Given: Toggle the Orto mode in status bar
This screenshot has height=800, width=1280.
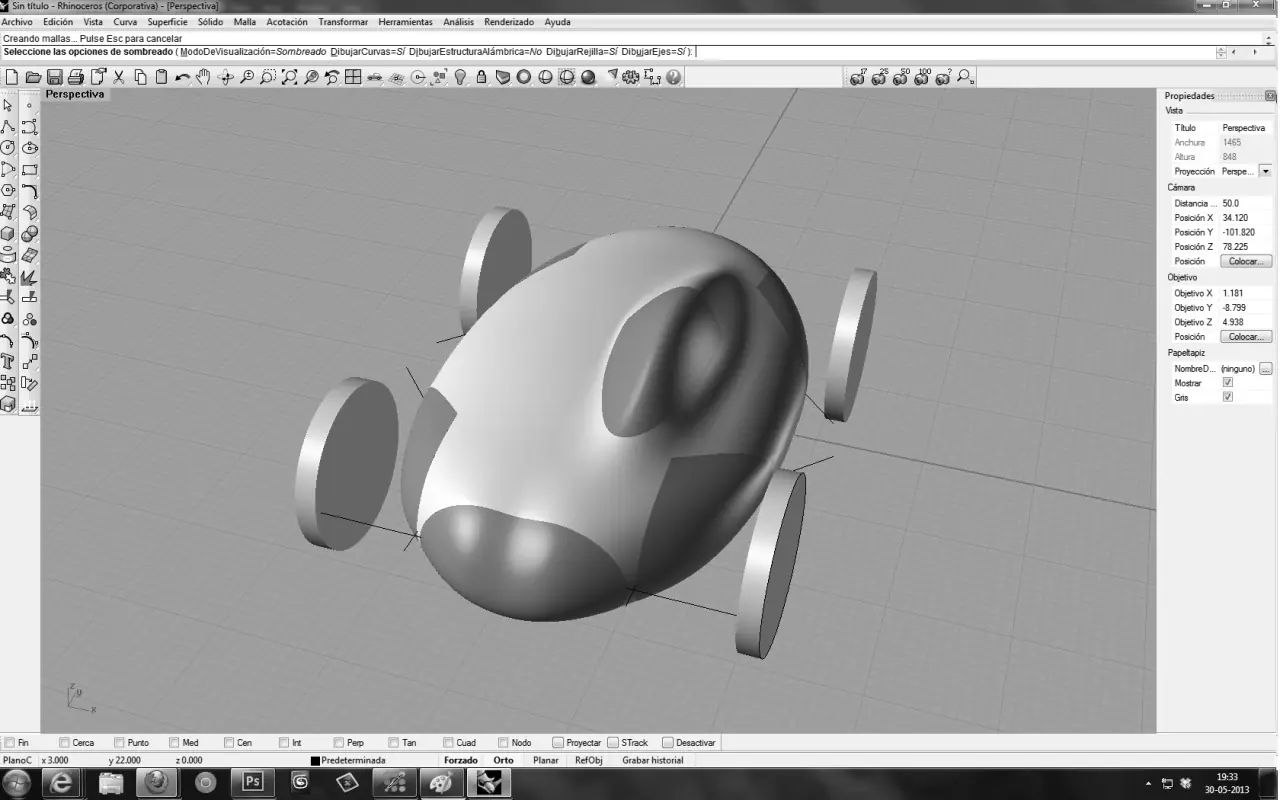Looking at the screenshot, I should pyautogui.click(x=503, y=760).
